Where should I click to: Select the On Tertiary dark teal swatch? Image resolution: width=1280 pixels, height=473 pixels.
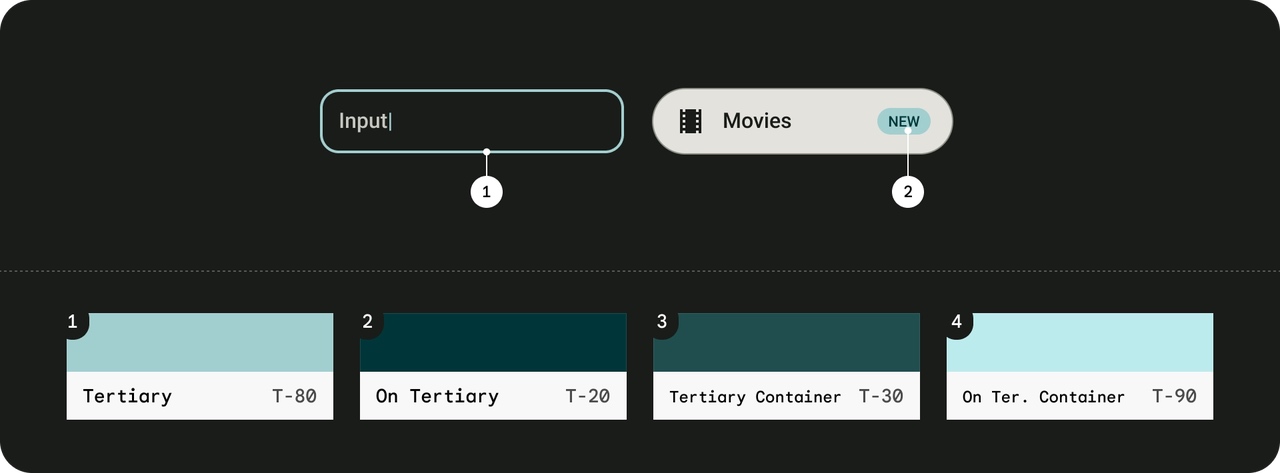(x=493, y=343)
